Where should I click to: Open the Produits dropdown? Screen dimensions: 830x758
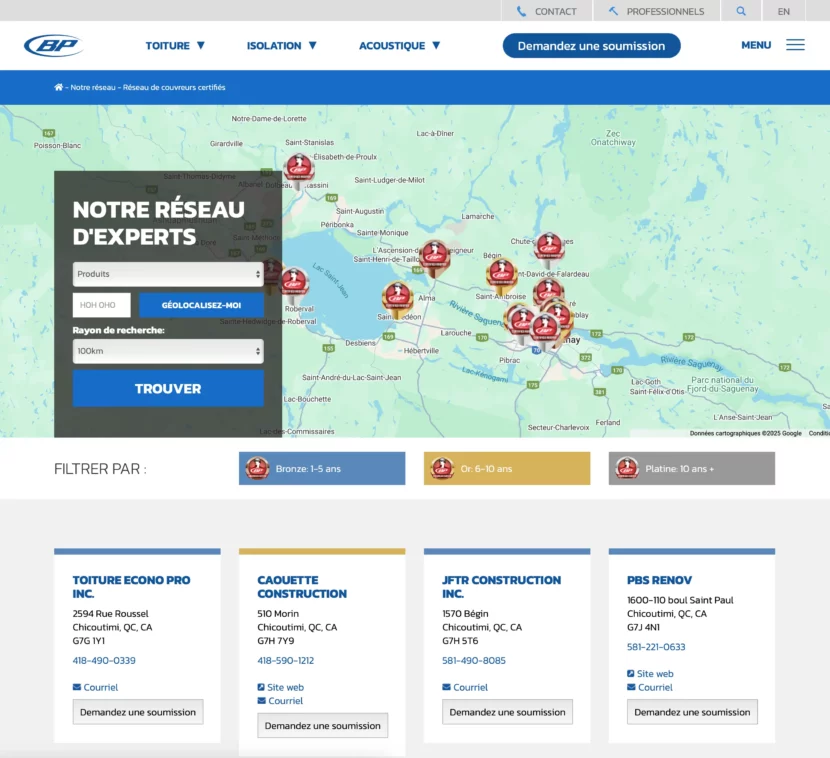pos(168,274)
